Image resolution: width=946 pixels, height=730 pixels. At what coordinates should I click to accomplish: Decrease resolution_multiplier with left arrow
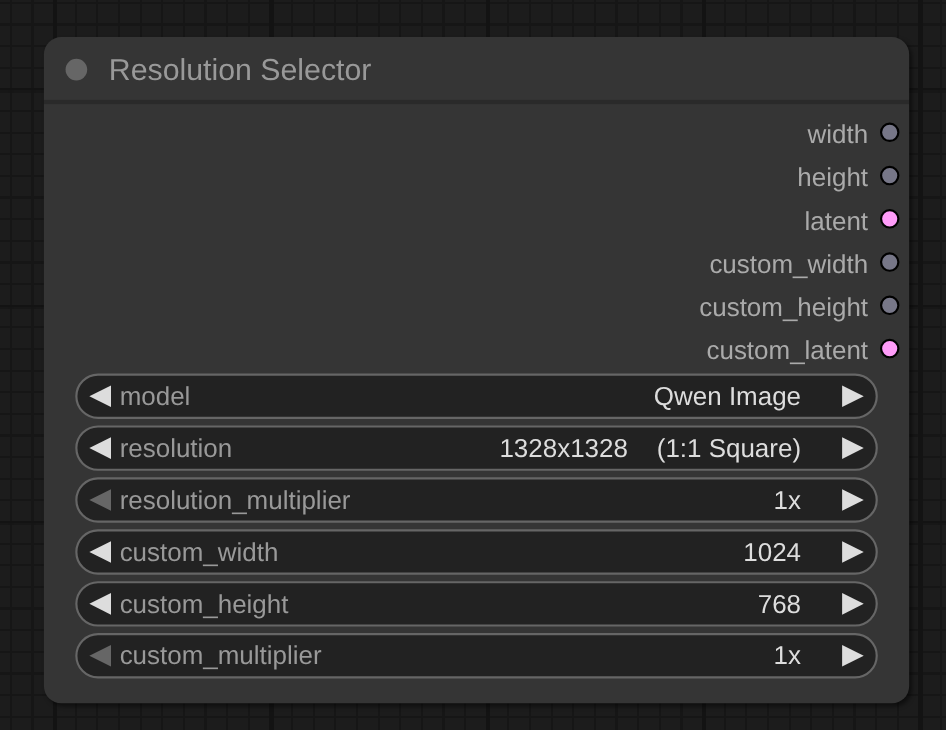click(100, 500)
